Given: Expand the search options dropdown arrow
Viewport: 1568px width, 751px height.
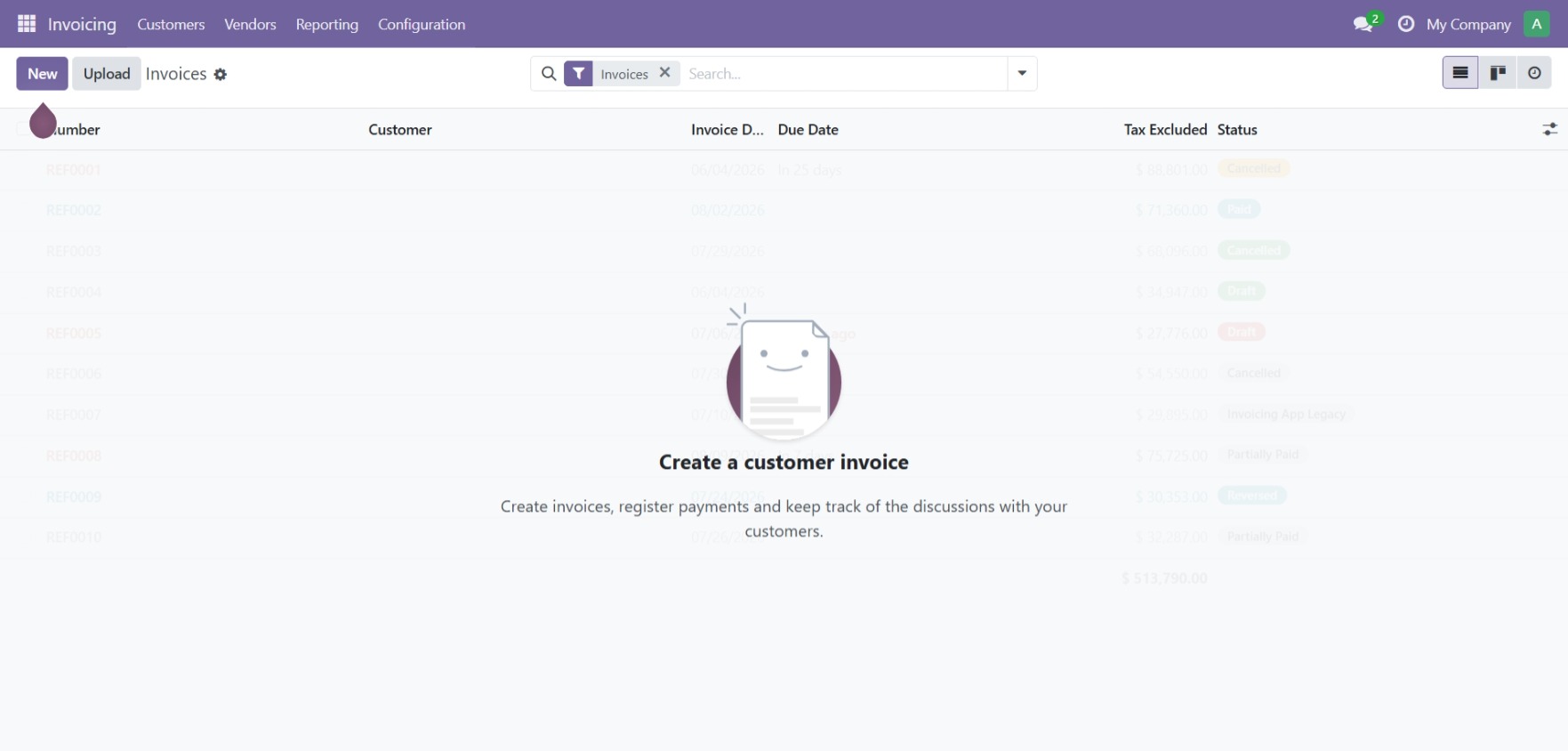Looking at the screenshot, I should click(x=1022, y=74).
